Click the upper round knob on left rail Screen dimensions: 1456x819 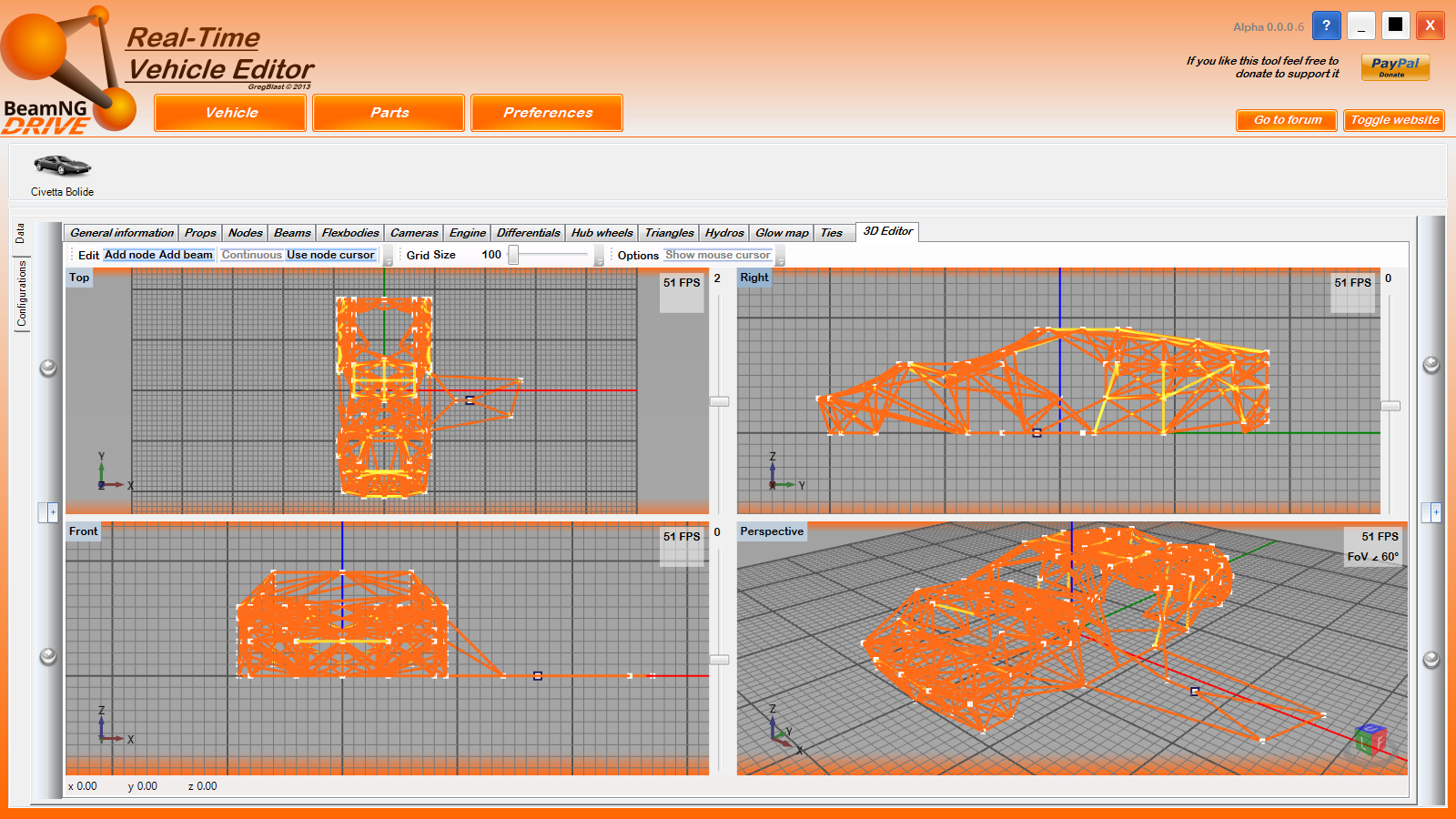click(48, 368)
